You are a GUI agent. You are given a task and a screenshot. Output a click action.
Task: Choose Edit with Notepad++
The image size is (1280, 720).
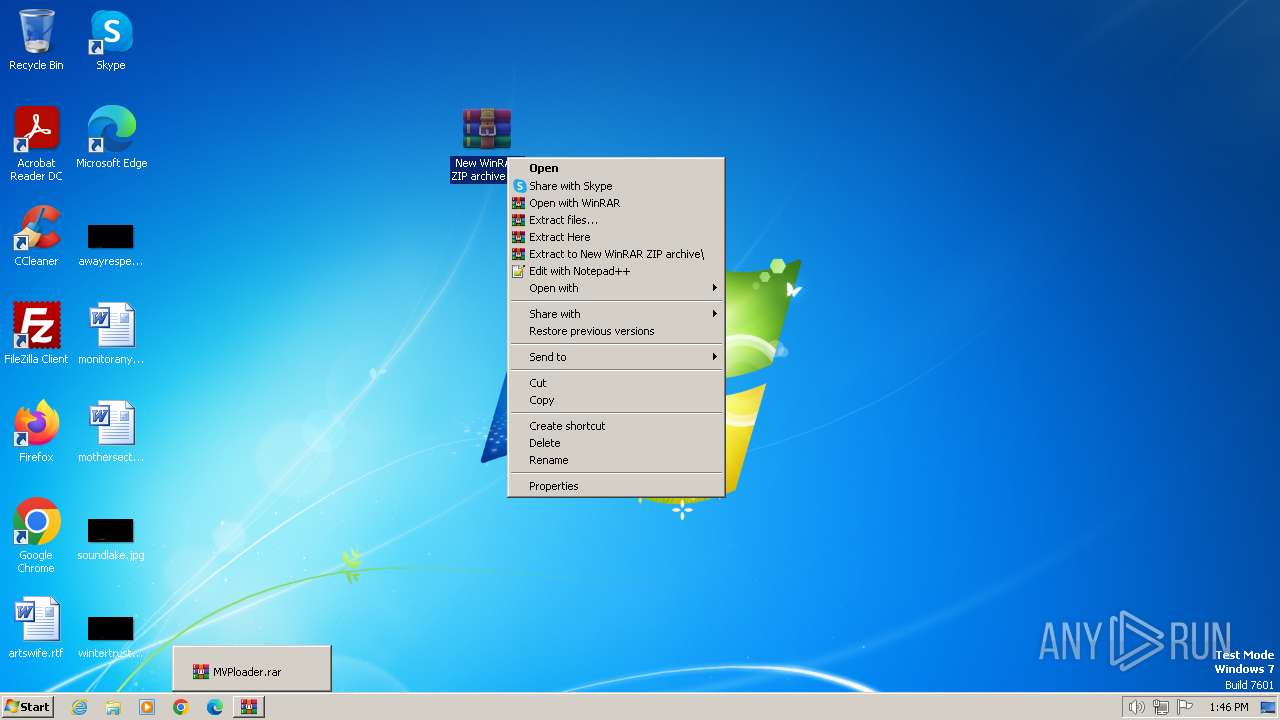coord(616,271)
